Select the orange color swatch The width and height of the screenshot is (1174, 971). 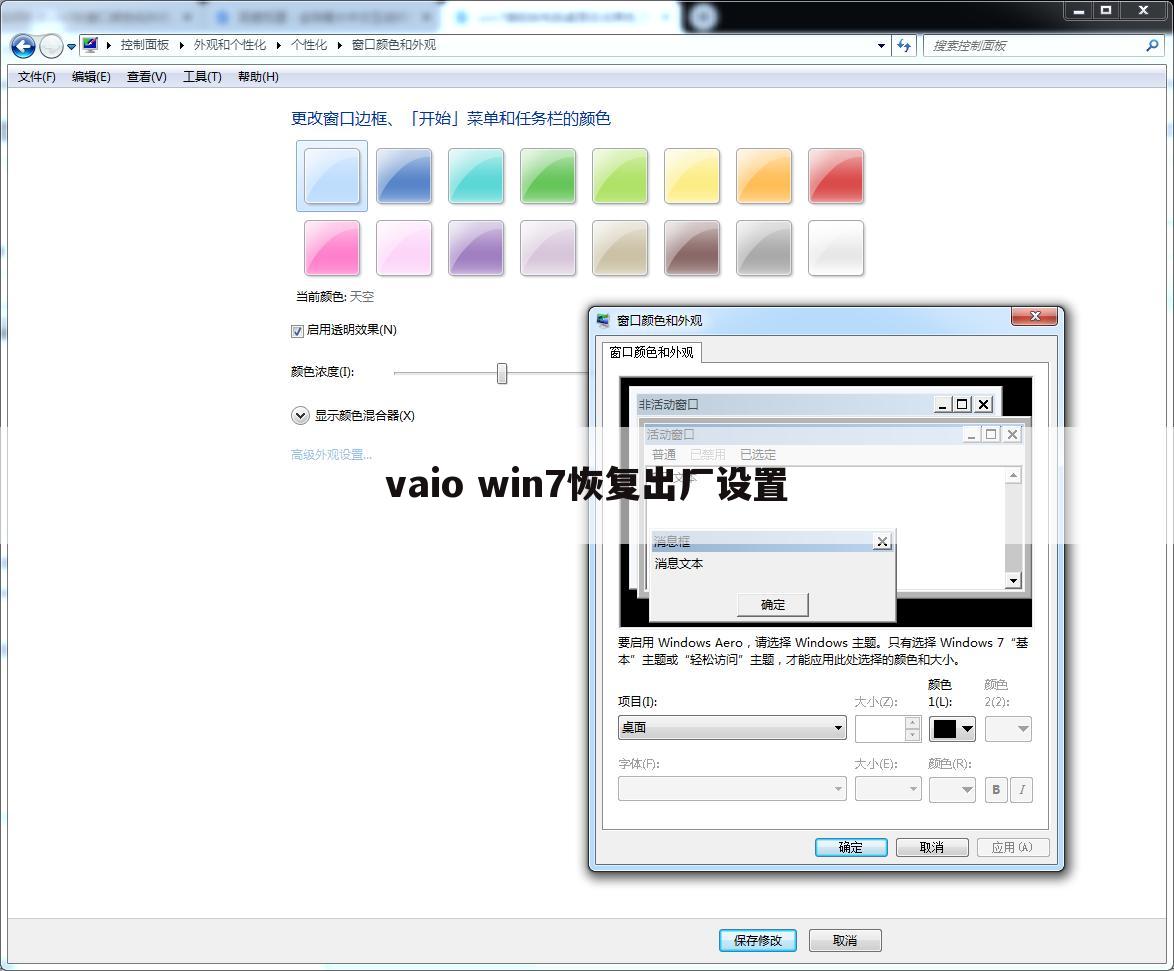coord(764,176)
